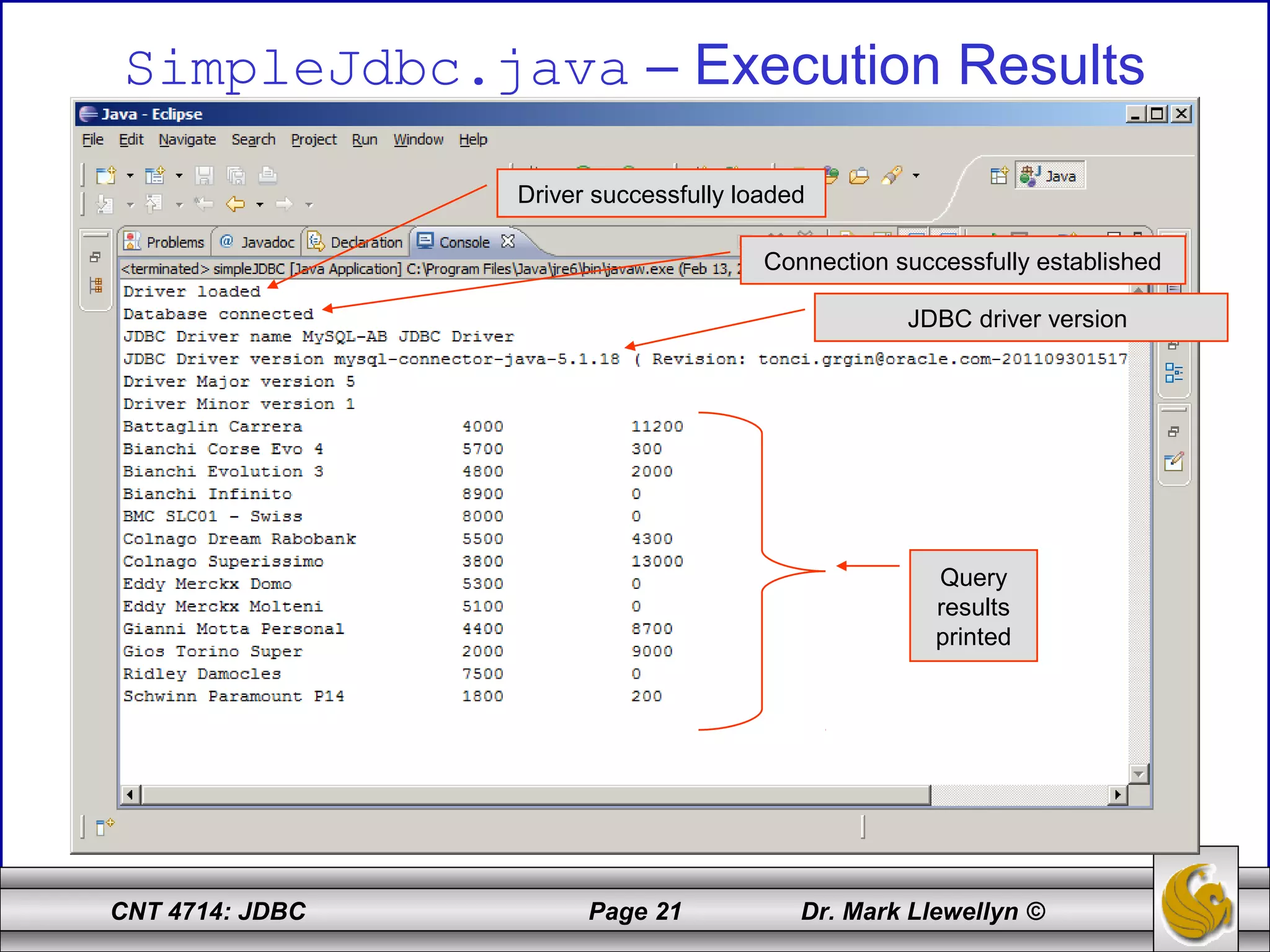Click the New wizard icon in toolbar
The width and height of the screenshot is (1270, 952).
[106, 176]
